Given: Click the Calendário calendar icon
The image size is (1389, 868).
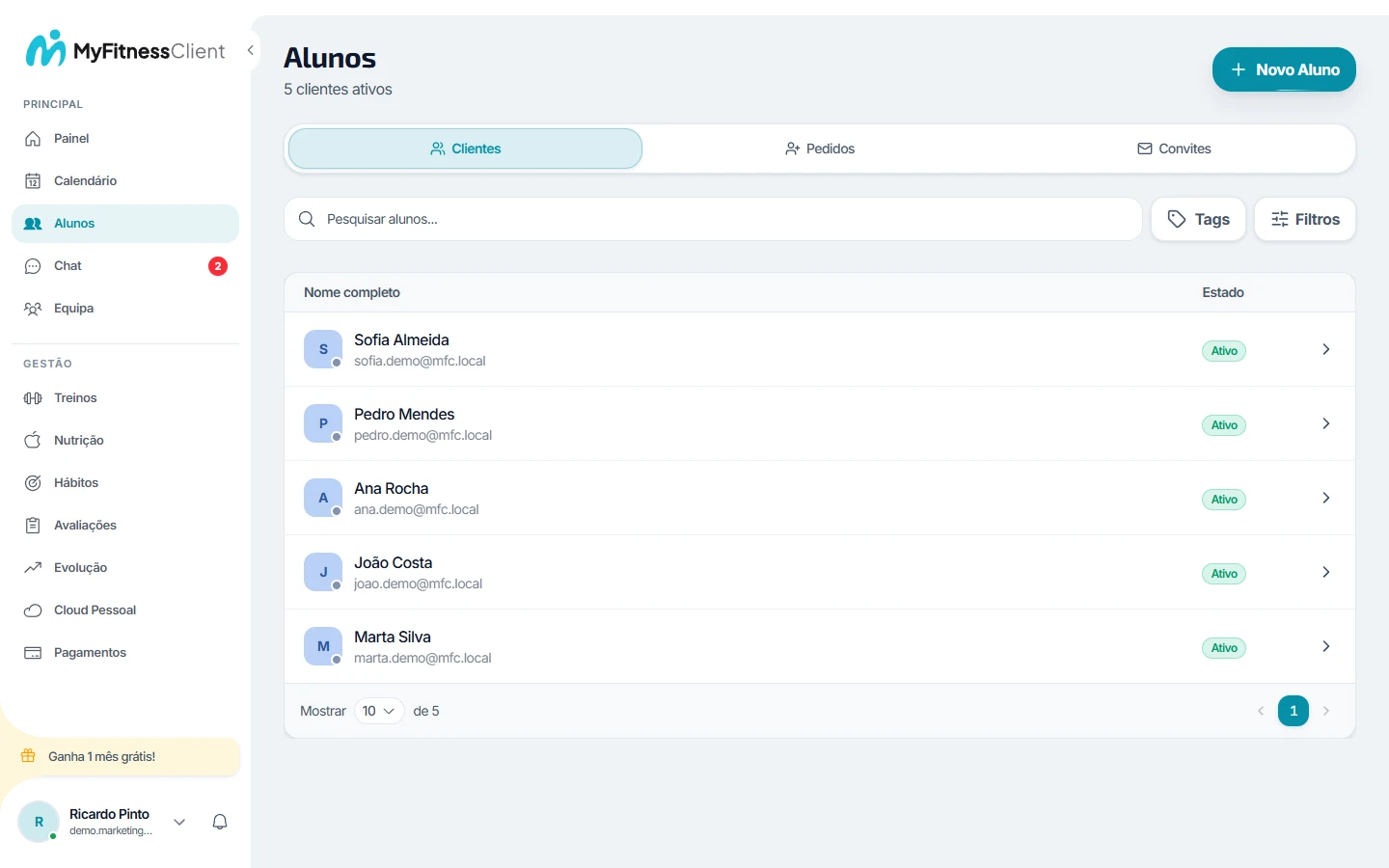Looking at the screenshot, I should [x=33, y=181].
